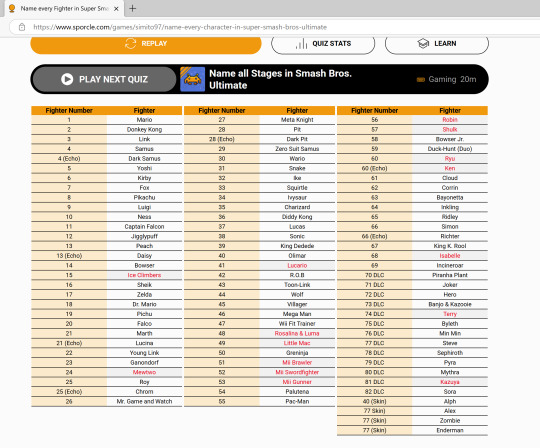540x448 pixels.
Task: Click the Enderman cell
Action: pos(450,430)
